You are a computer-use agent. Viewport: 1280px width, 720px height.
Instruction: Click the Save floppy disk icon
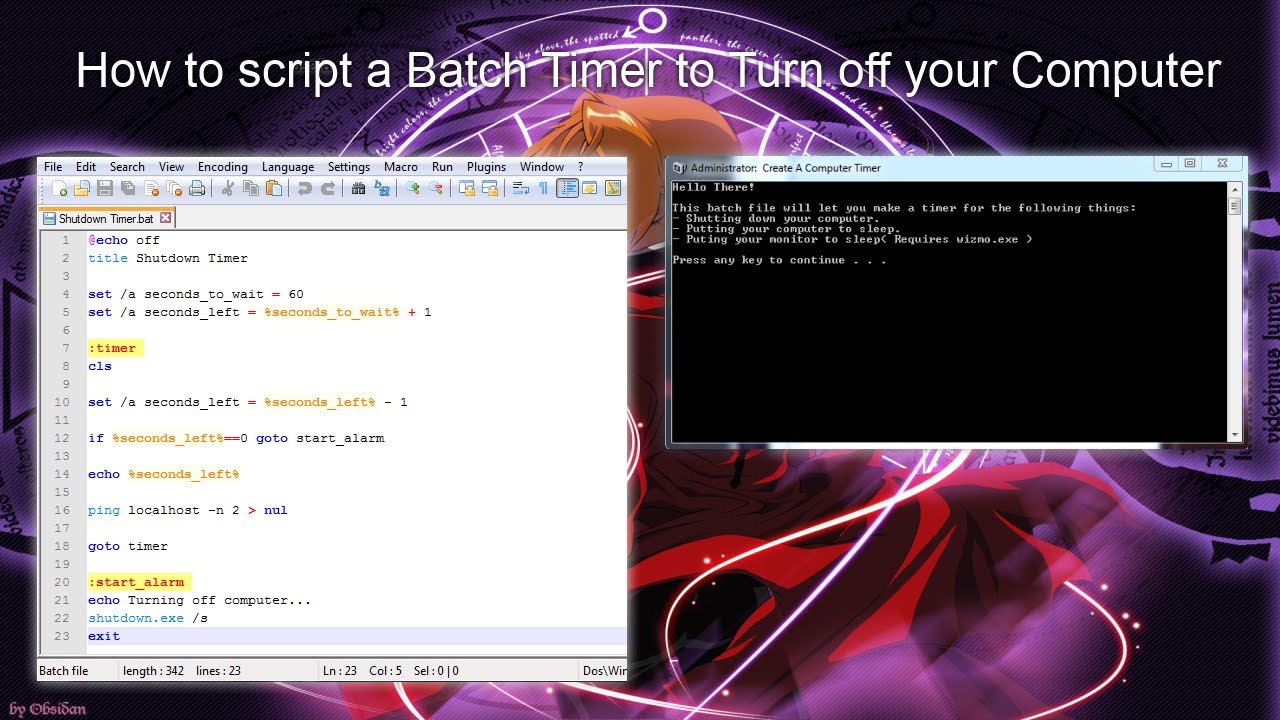click(x=105, y=188)
